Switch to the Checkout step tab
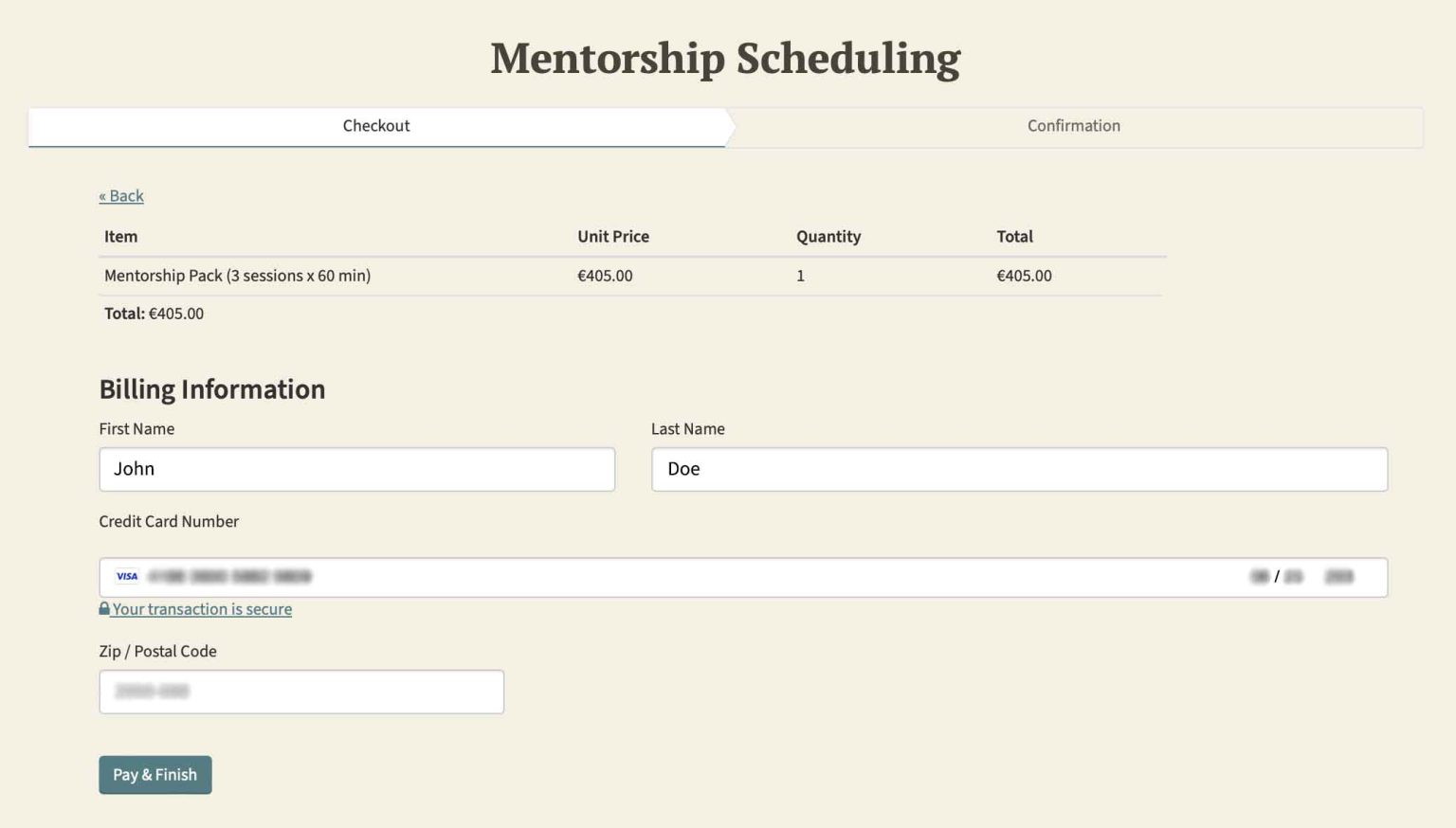 click(376, 126)
